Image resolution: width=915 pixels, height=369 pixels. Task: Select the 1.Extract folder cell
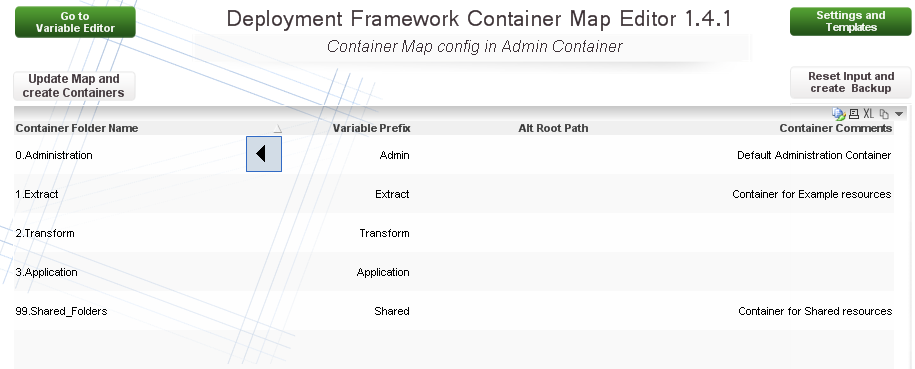[x=37, y=194]
